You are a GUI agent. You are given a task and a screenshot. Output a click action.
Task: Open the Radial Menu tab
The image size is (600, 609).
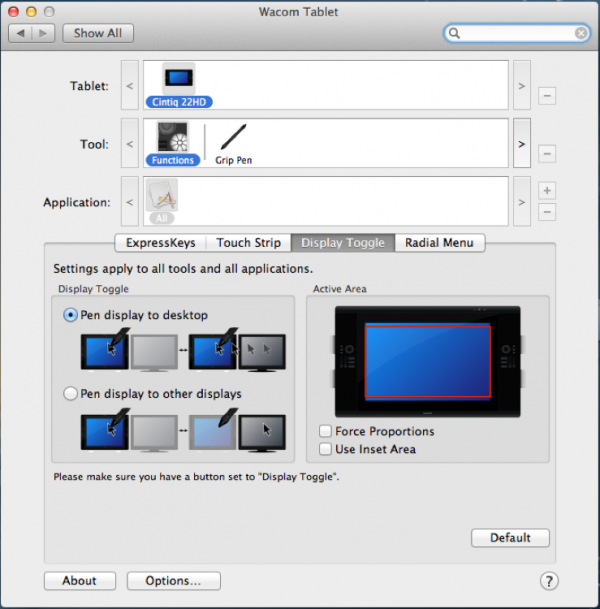coord(439,243)
